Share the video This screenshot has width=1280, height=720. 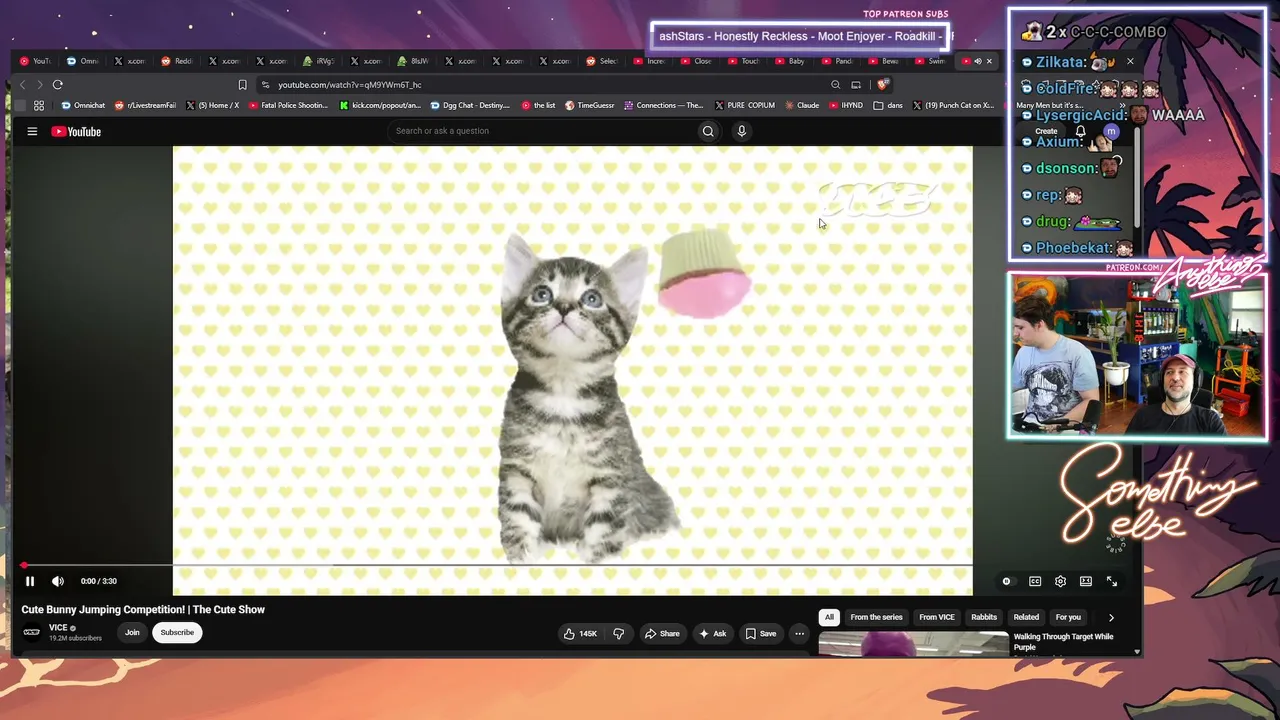coord(662,633)
